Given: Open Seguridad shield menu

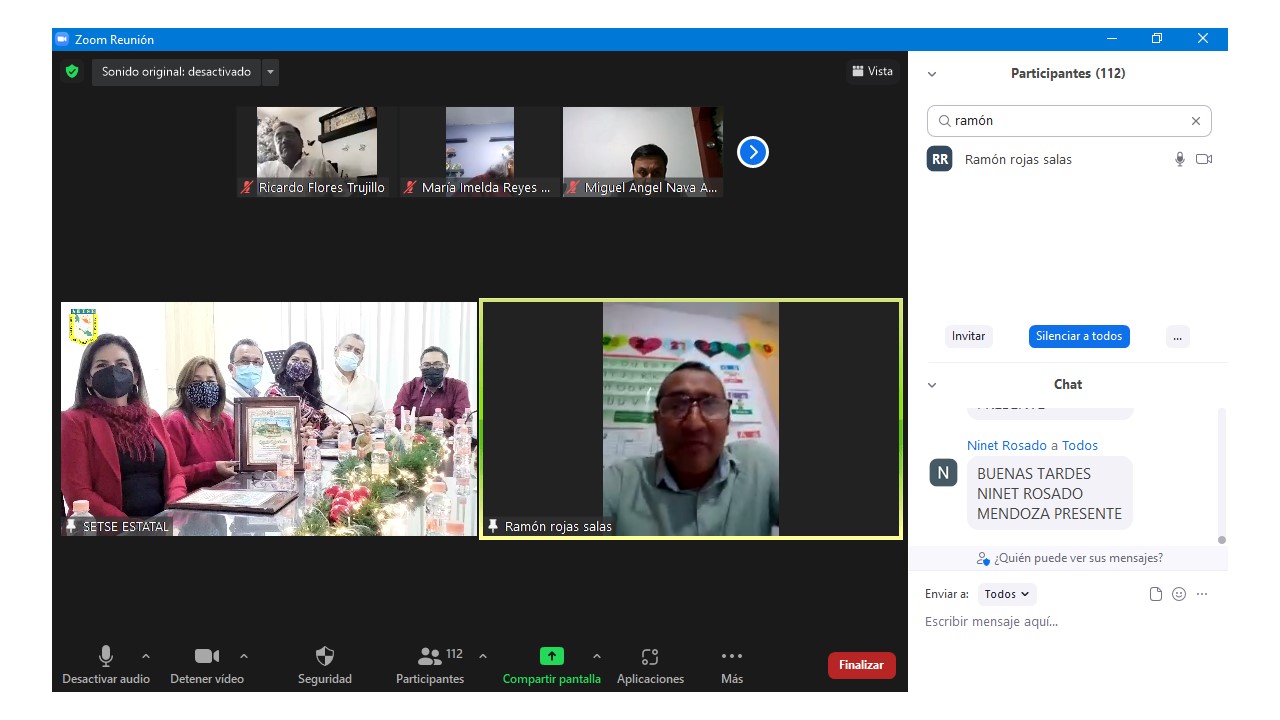Looking at the screenshot, I should (x=325, y=665).
